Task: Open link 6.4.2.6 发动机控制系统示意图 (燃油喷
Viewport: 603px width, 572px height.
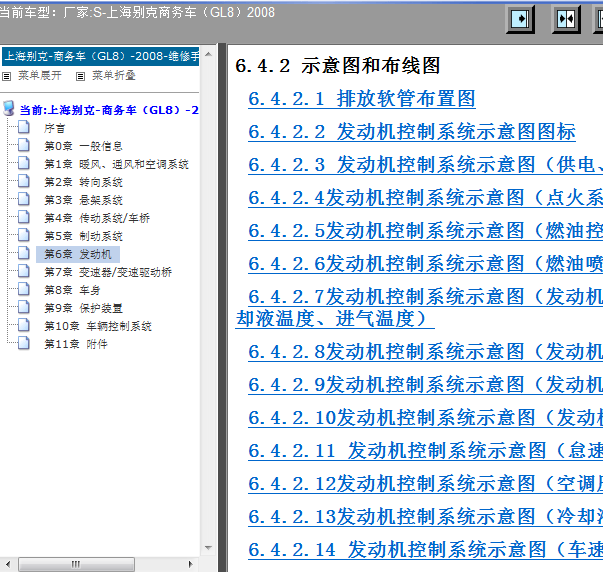Action: pos(425,264)
